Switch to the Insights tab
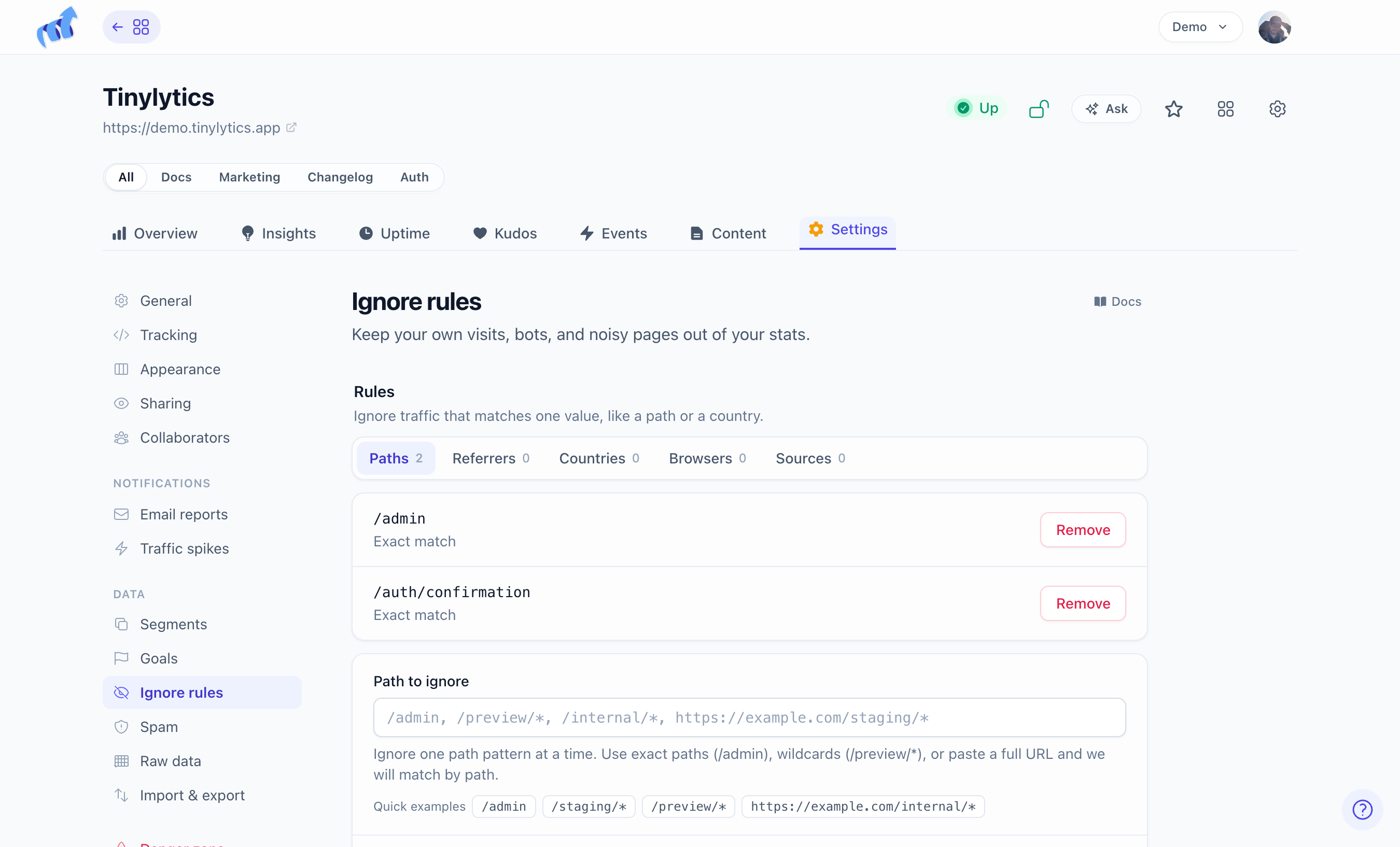This screenshot has width=1400, height=847. (278, 233)
